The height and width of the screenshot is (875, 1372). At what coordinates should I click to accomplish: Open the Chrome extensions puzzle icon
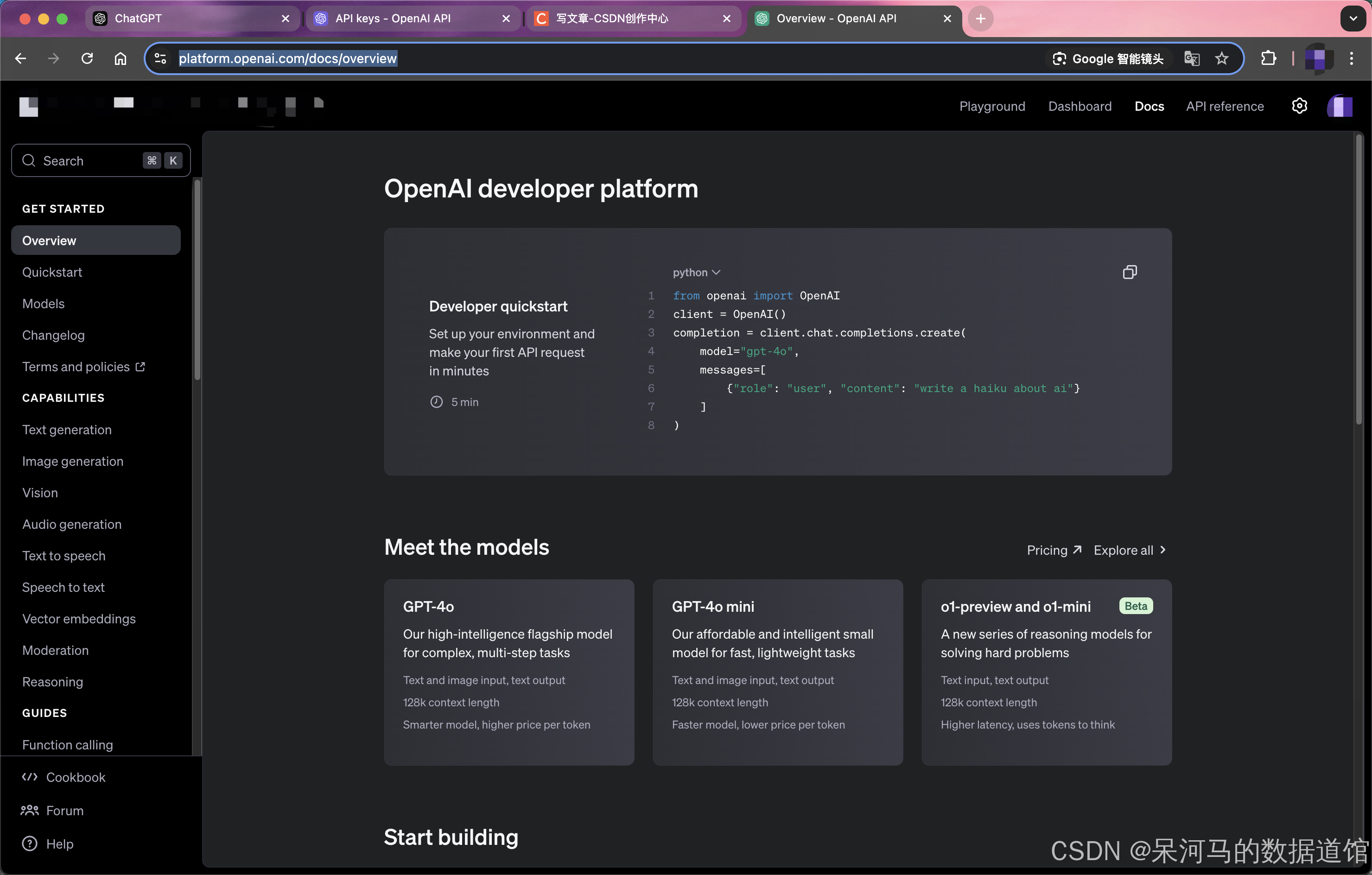[x=1268, y=58]
